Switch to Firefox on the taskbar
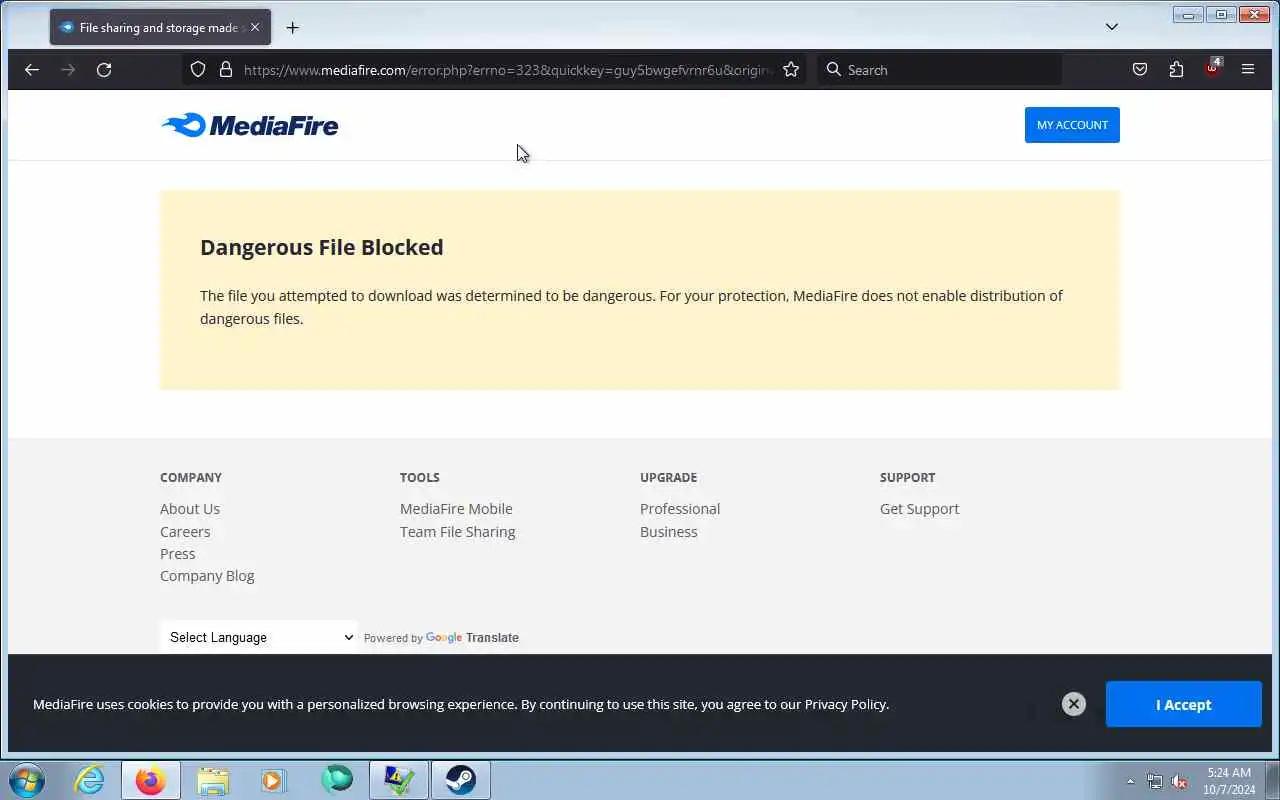This screenshot has height=800, width=1280. coord(151,780)
